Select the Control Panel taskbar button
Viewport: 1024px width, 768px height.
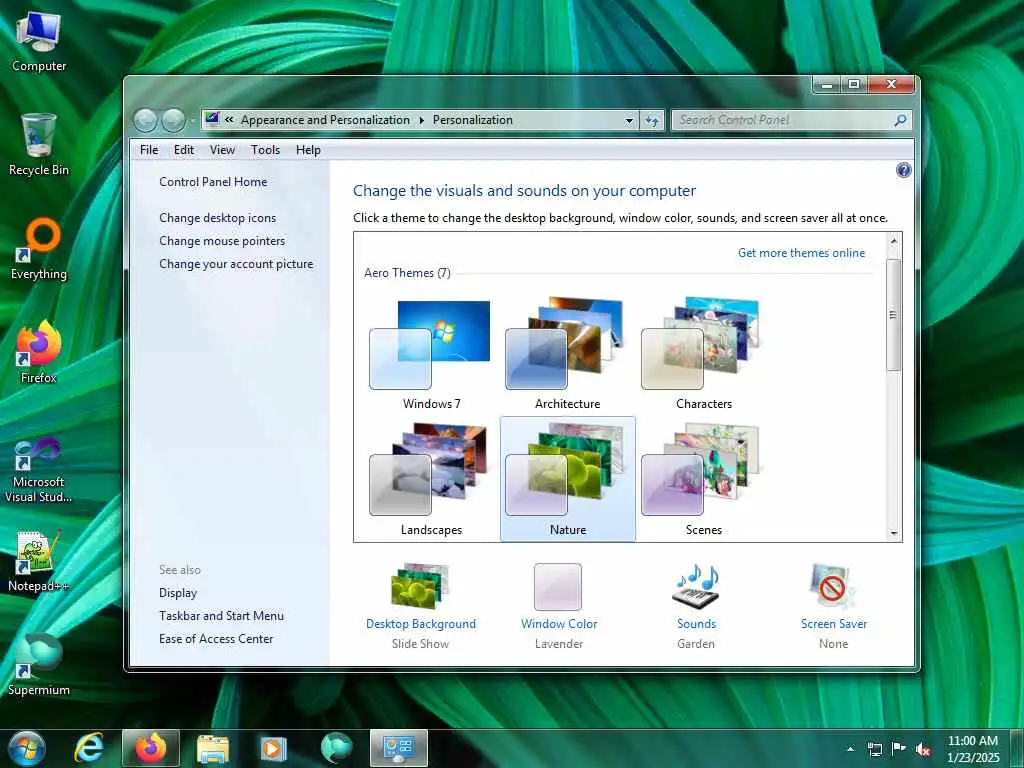tap(398, 748)
